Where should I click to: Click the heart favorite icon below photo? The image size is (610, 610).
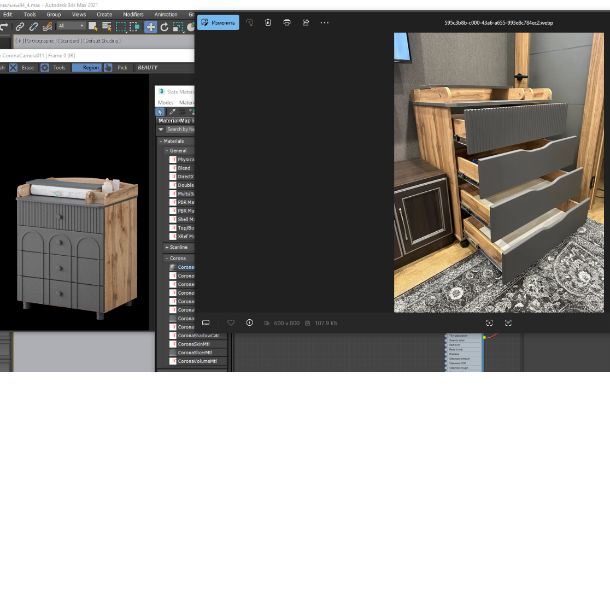coord(231,323)
